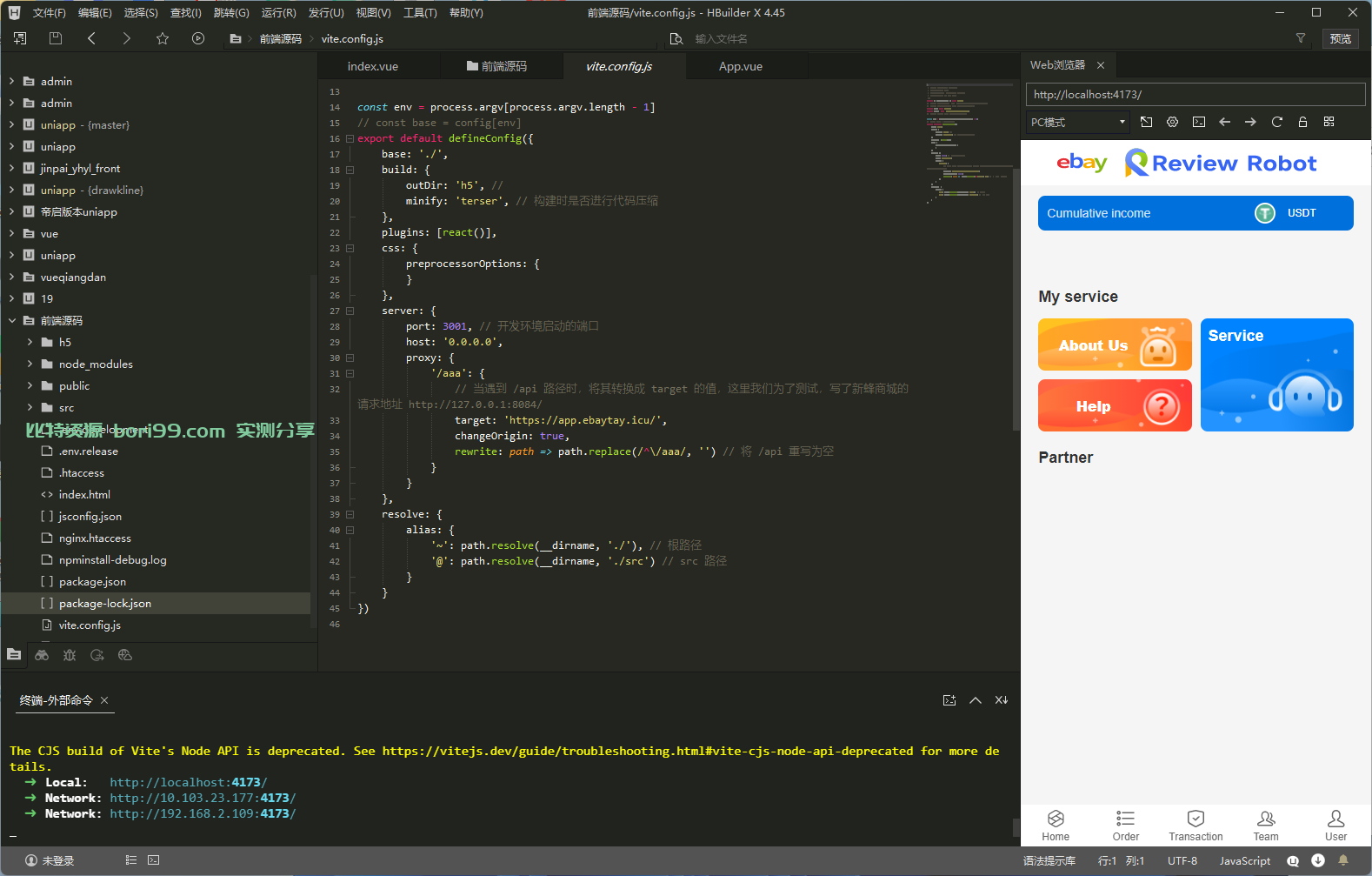Viewport: 1372px width, 876px height.
Task: Refresh the Web browser page
Action: tap(1277, 122)
